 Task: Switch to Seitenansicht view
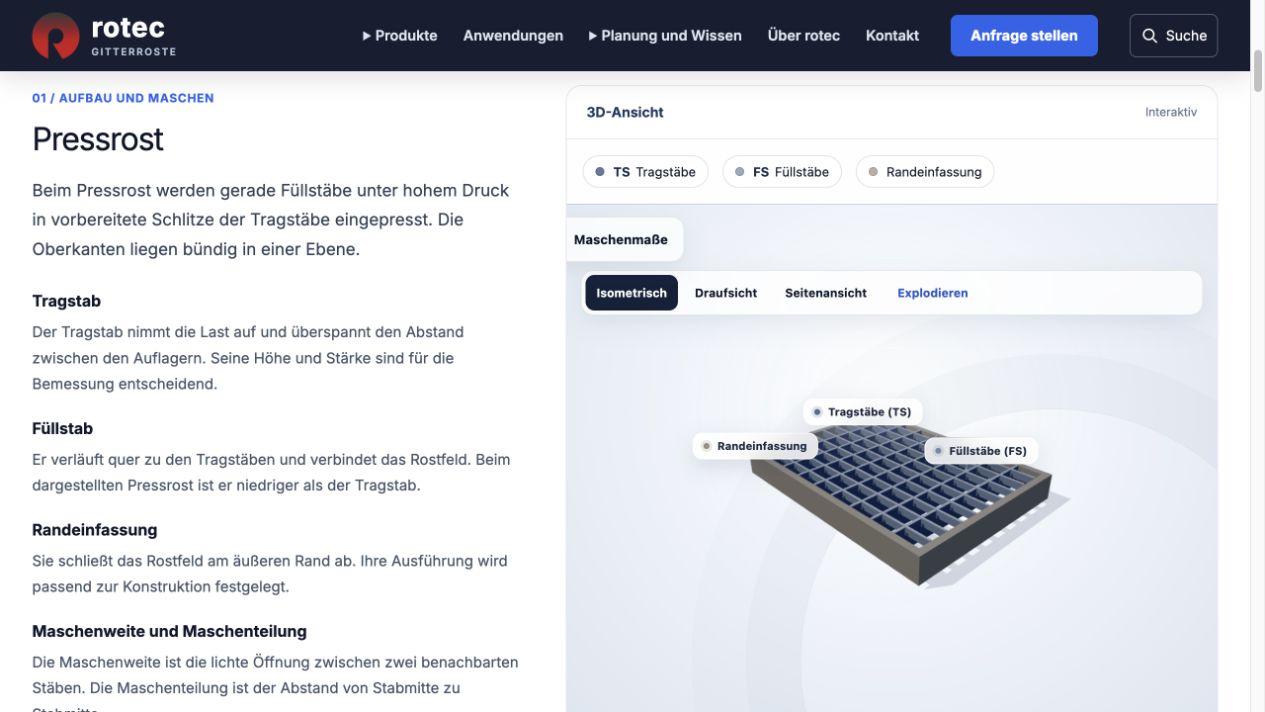(826, 293)
